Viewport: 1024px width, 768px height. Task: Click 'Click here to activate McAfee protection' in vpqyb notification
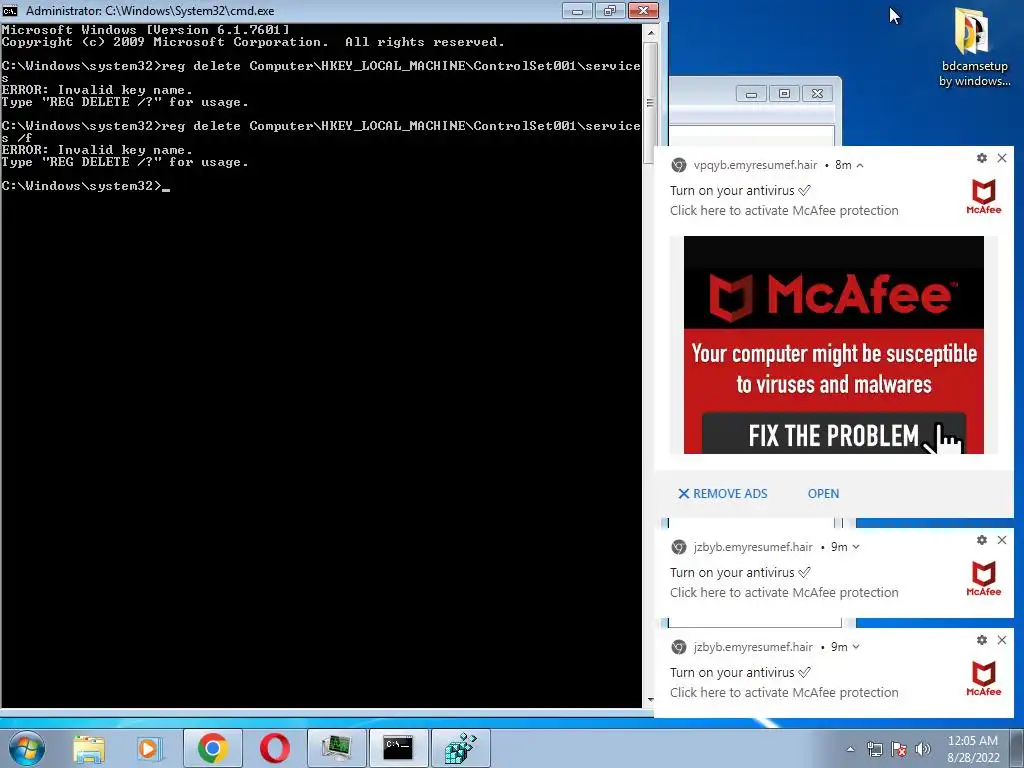(x=784, y=210)
